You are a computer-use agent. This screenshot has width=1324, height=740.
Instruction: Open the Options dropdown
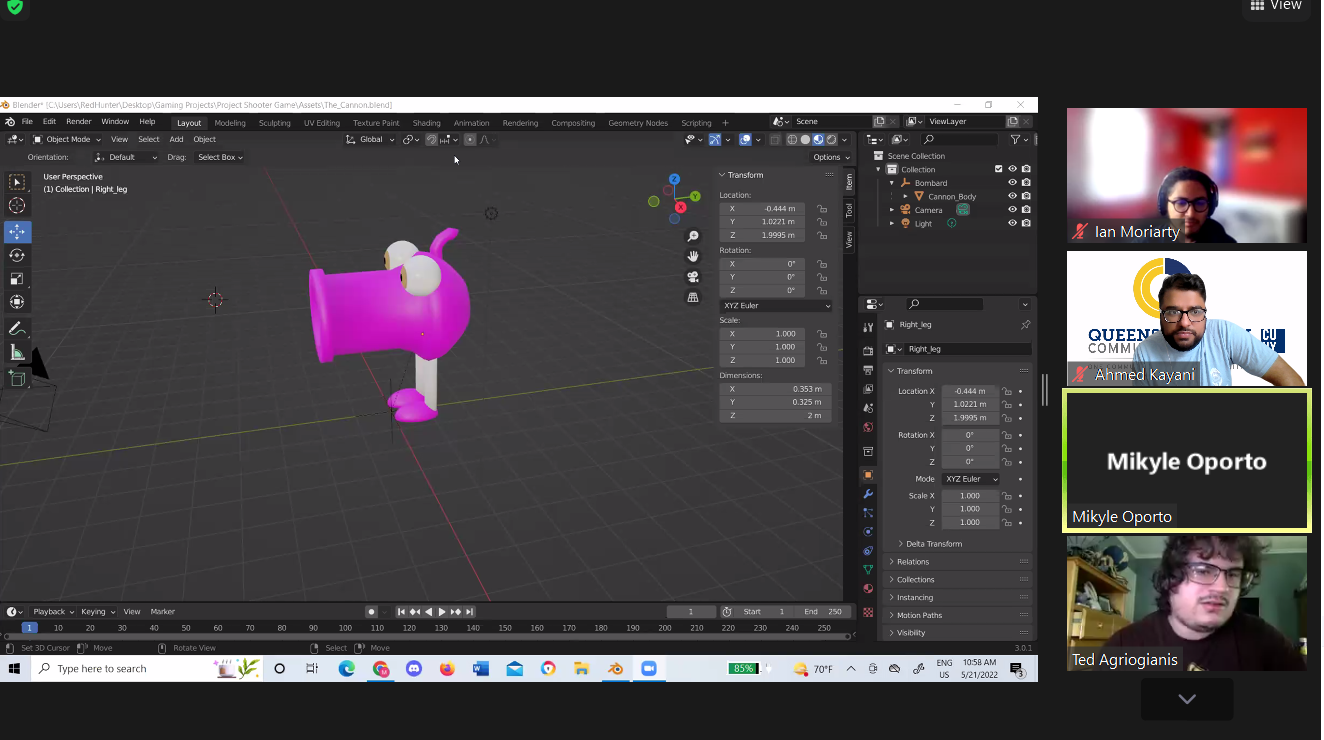pyautogui.click(x=831, y=157)
